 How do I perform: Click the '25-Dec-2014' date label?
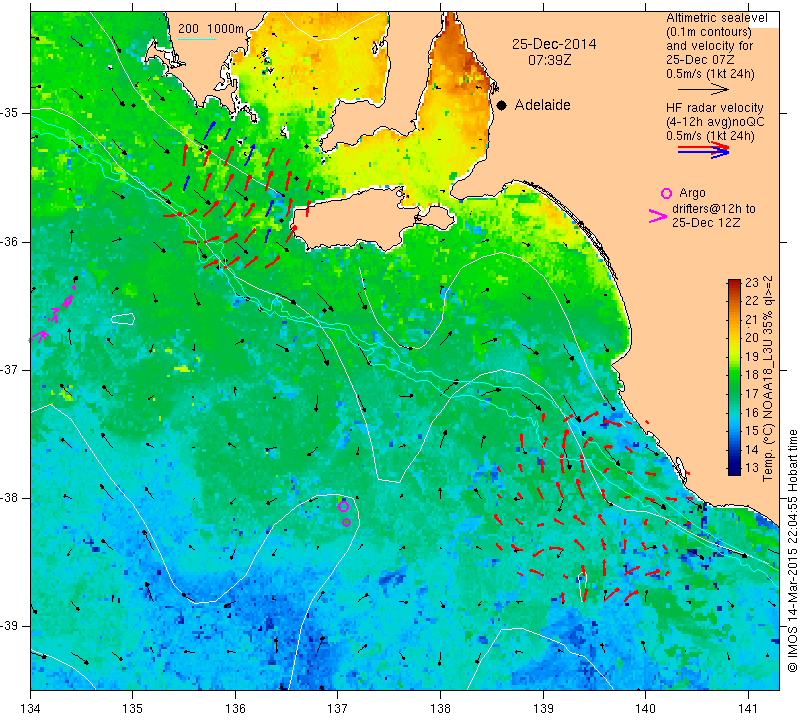click(x=554, y=44)
